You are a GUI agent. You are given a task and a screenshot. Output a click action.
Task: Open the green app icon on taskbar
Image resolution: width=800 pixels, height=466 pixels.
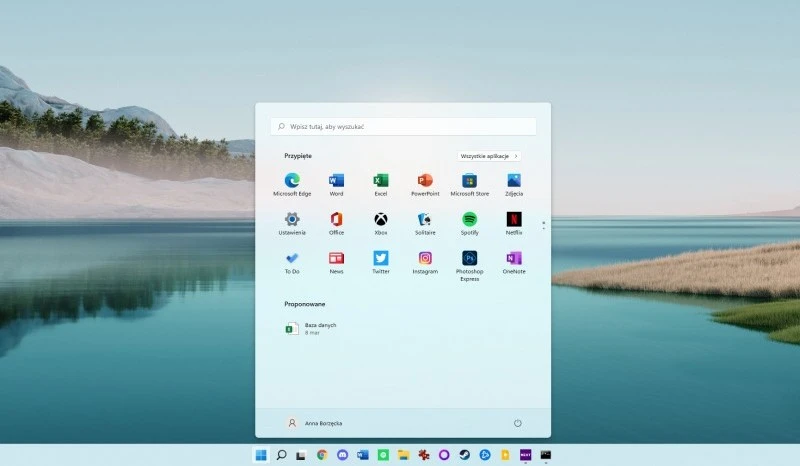pos(383,455)
